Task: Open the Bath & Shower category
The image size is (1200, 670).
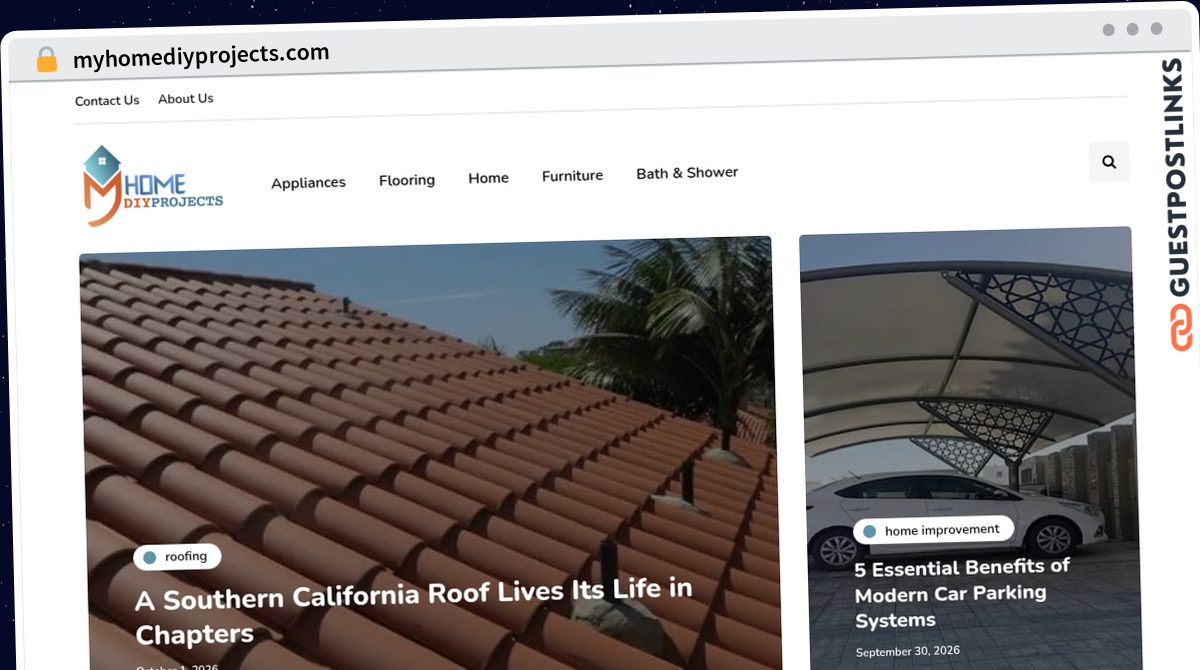Action: click(687, 172)
